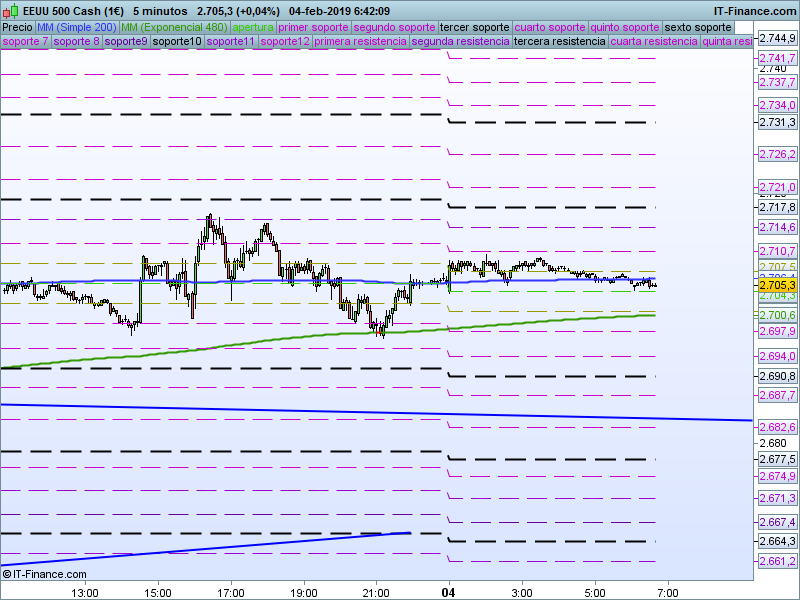Click price axis label 2.726,2
Image resolution: width=800 pixels, height=600 pixels.
click(x=777, y=154)
